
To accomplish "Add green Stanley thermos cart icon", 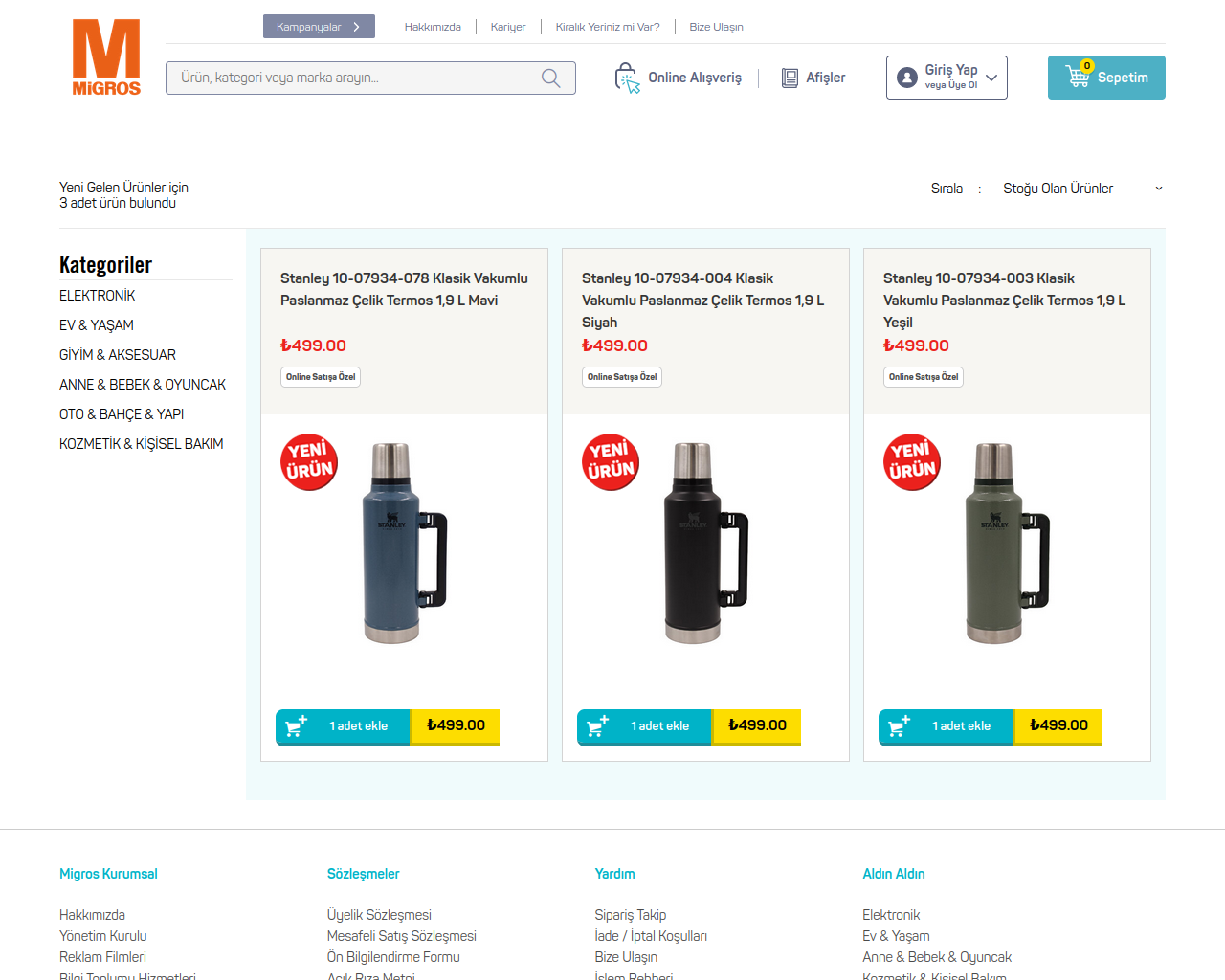I will 899,726.
